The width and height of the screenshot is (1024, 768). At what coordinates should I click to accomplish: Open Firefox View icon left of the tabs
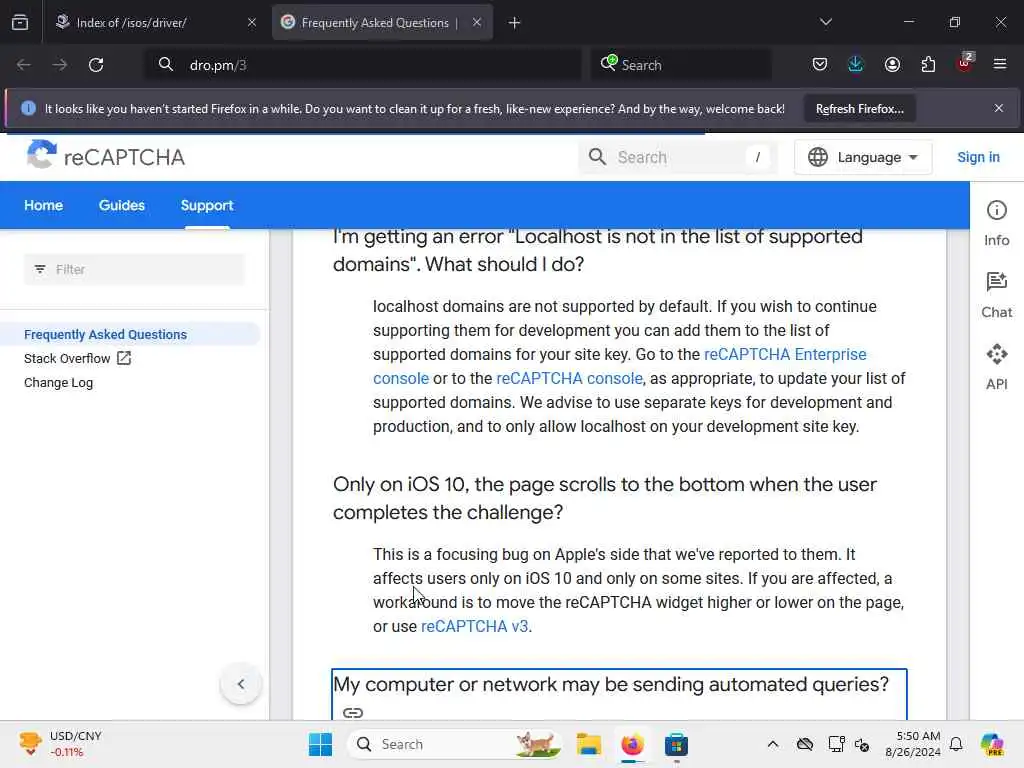[20, 22]
